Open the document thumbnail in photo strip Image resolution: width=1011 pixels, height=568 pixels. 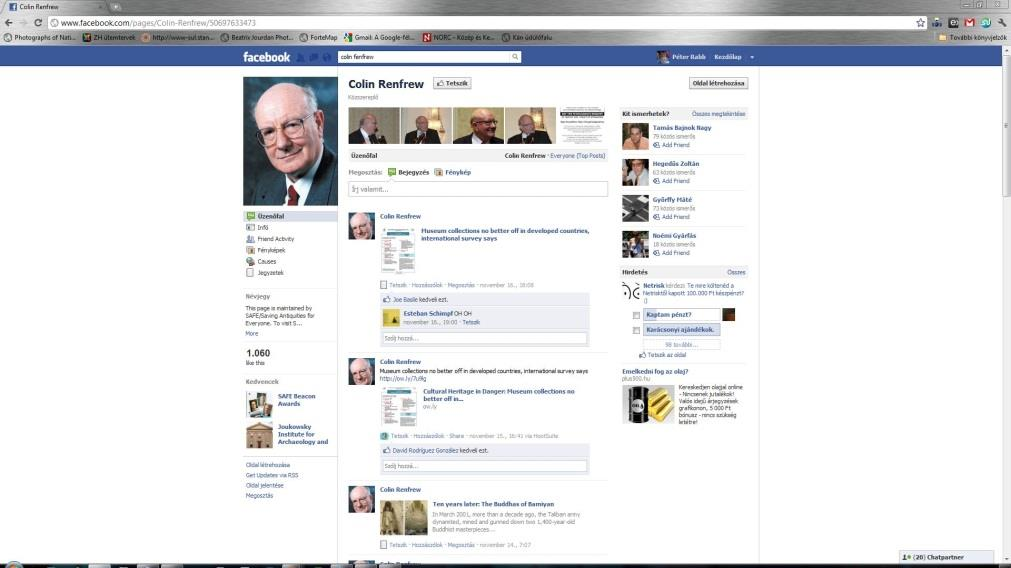[582, 126]
